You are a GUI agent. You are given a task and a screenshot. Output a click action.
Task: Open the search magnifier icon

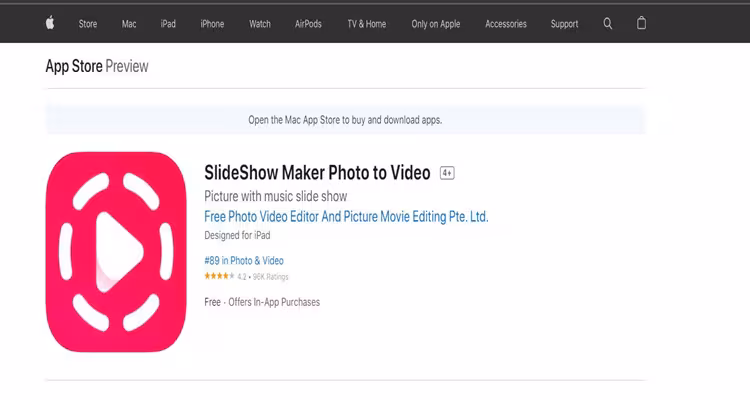(x=608, y=23)
